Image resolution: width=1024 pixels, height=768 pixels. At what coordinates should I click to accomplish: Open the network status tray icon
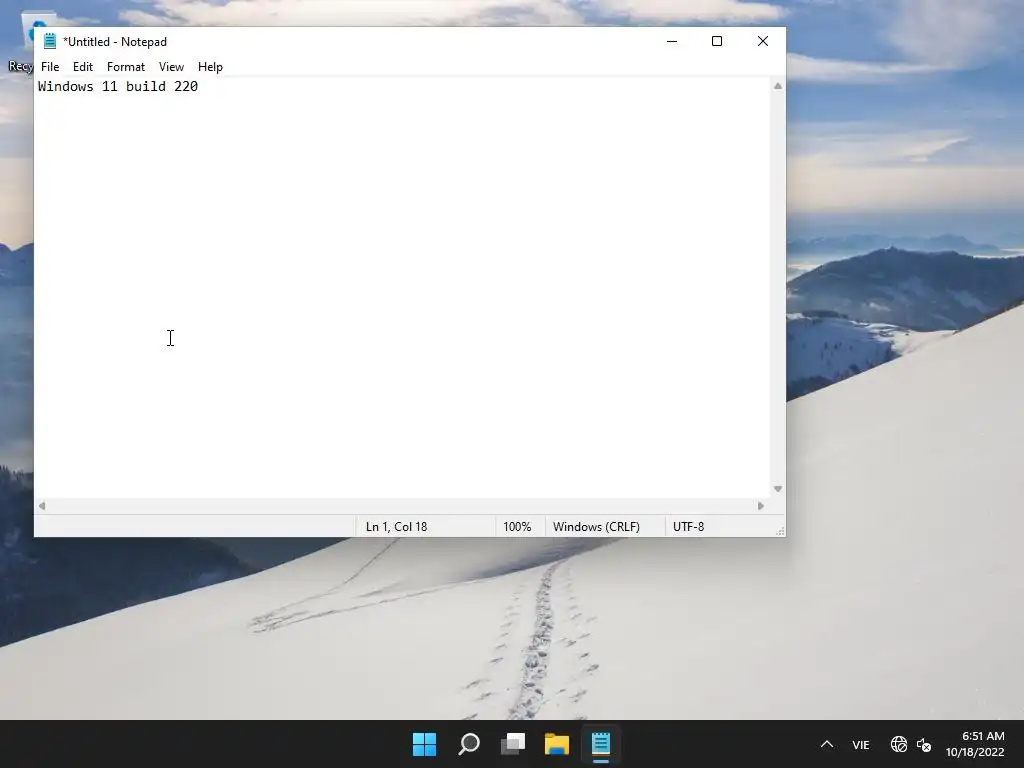tap(899, 744)
